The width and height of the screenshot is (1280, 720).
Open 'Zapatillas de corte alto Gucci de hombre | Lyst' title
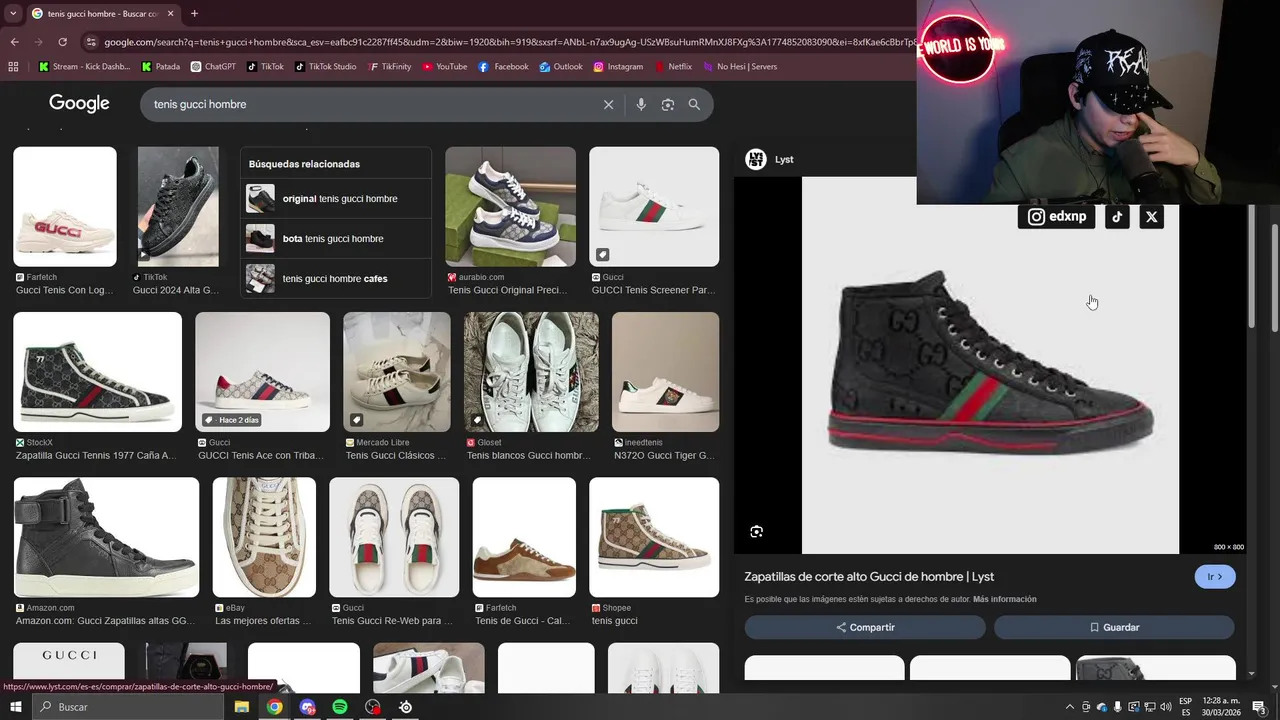pos(869,577)
